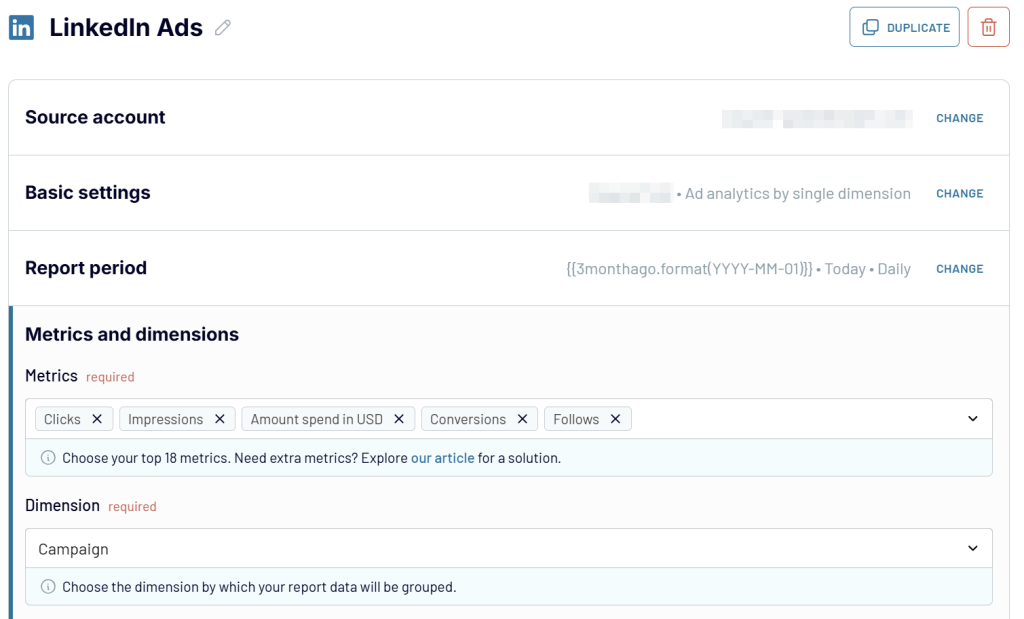
Task: Remove the Impressions metric tag
Action: click(219, 419)
